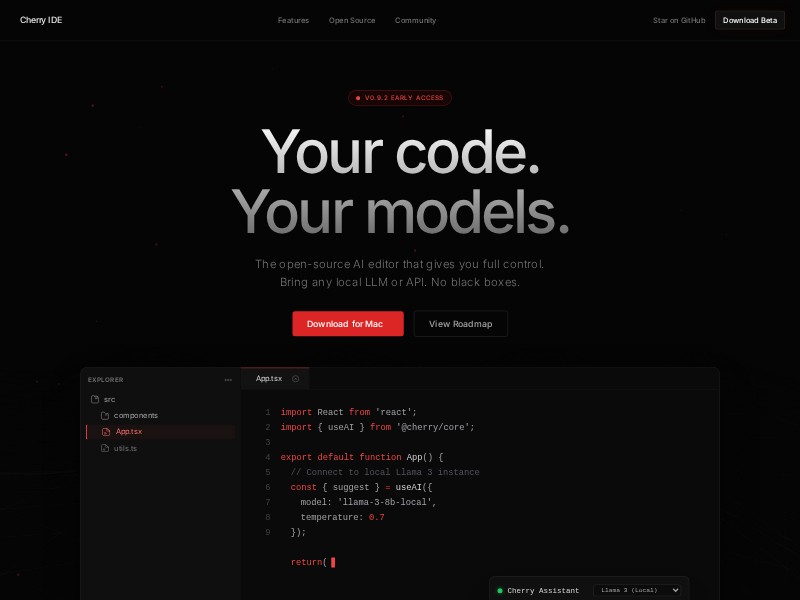Image resolution: width=800 pixels, height=600 pixels.
Task: Click the Star on GitHub link
Action: click(679, 20)
